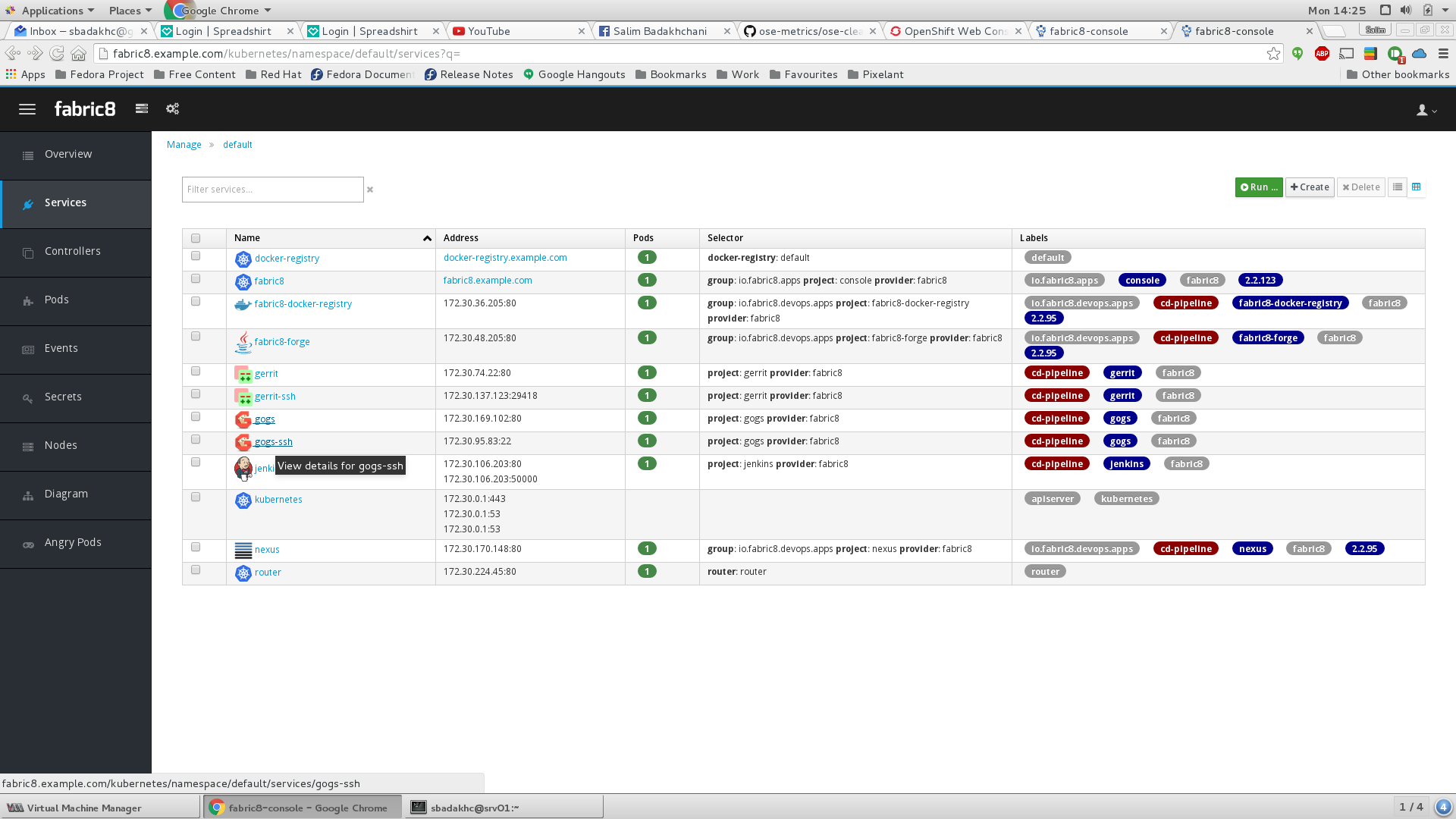Check the router row checkbox
Viewport: 1456px width, 819px height.
point(196,570)
